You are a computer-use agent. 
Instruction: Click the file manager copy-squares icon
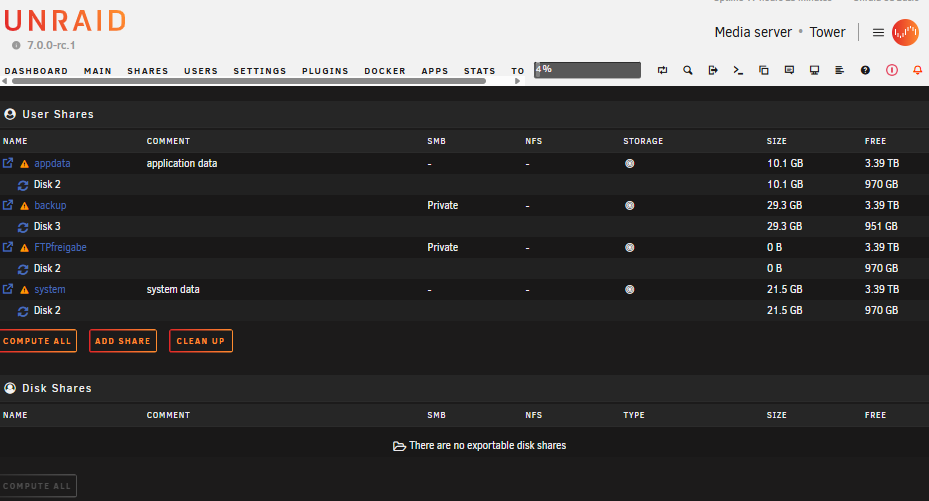click(x=764, y=70)
